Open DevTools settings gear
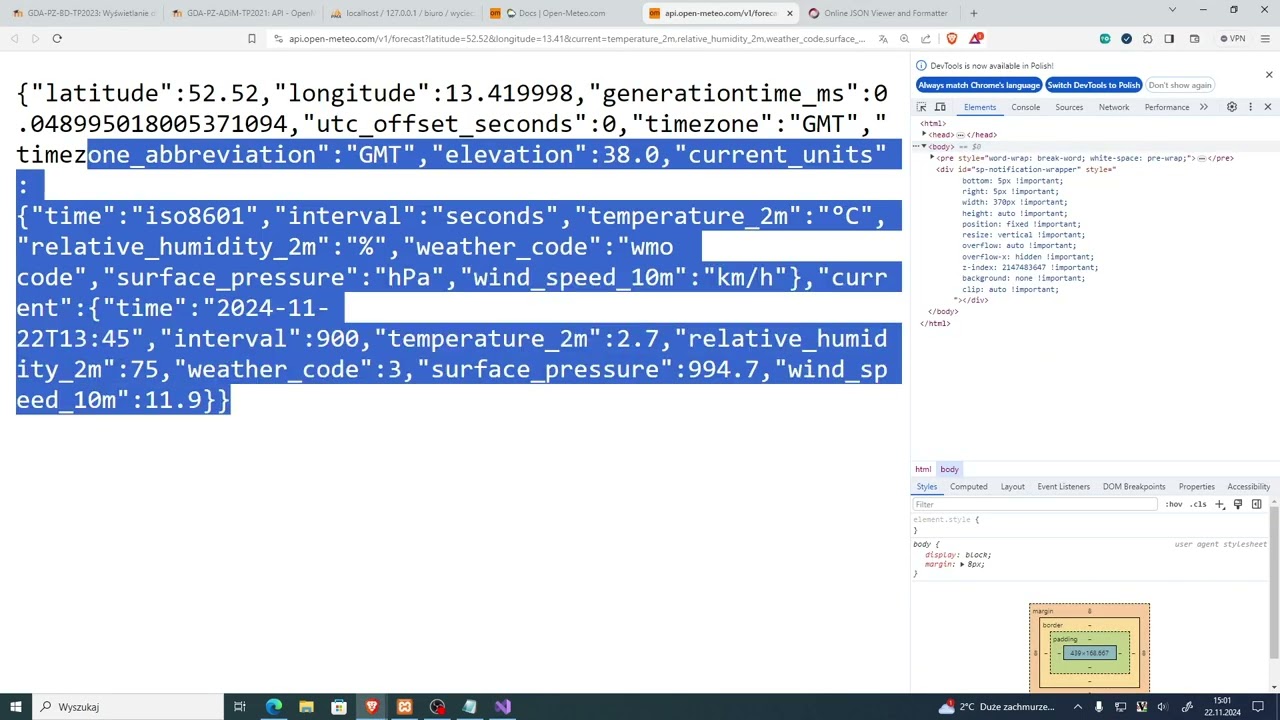Viewport: 1280px width, 720px height. point(1232,107)
